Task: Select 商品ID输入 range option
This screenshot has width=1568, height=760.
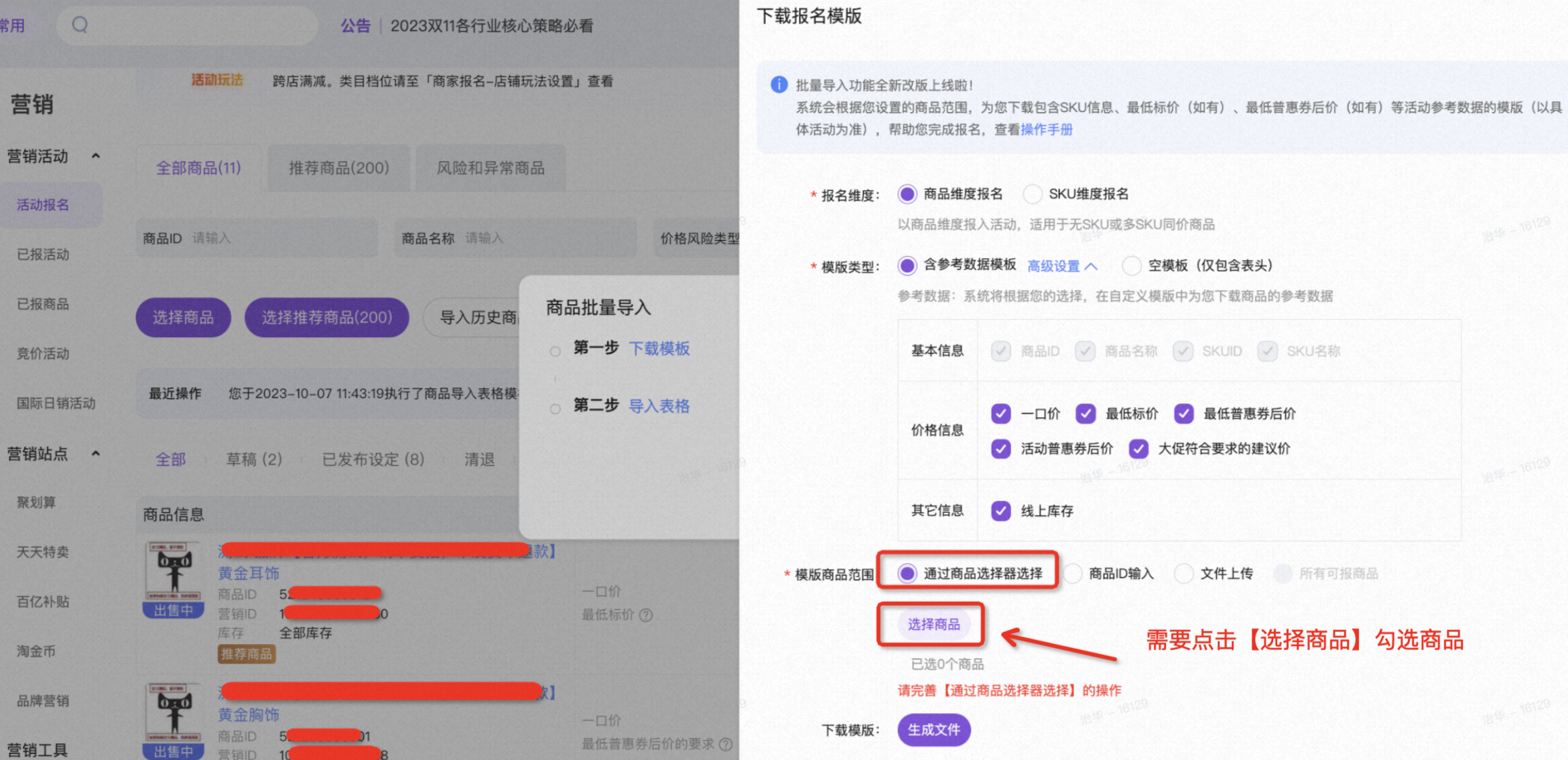Action: coord(1073,573)
